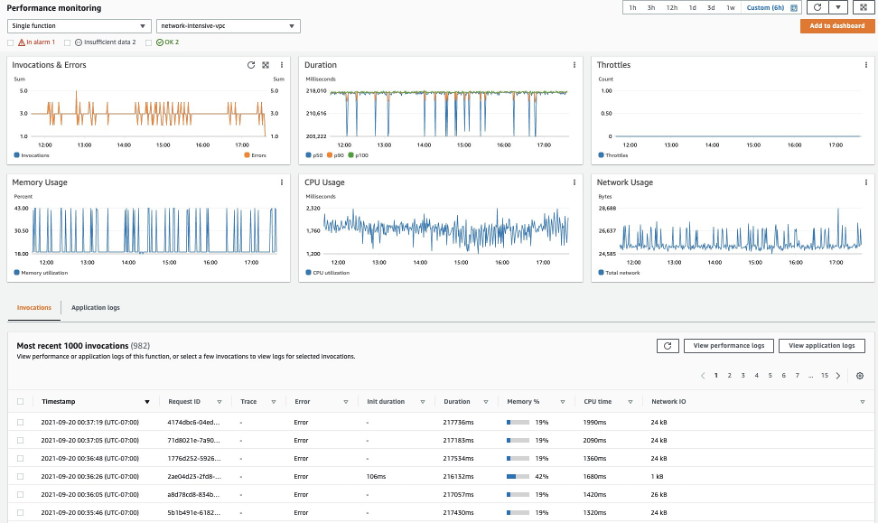The height and width of the screenshot is (525, 879).
Task: Click View performance logs button
Action: click(x=729, y=346)
